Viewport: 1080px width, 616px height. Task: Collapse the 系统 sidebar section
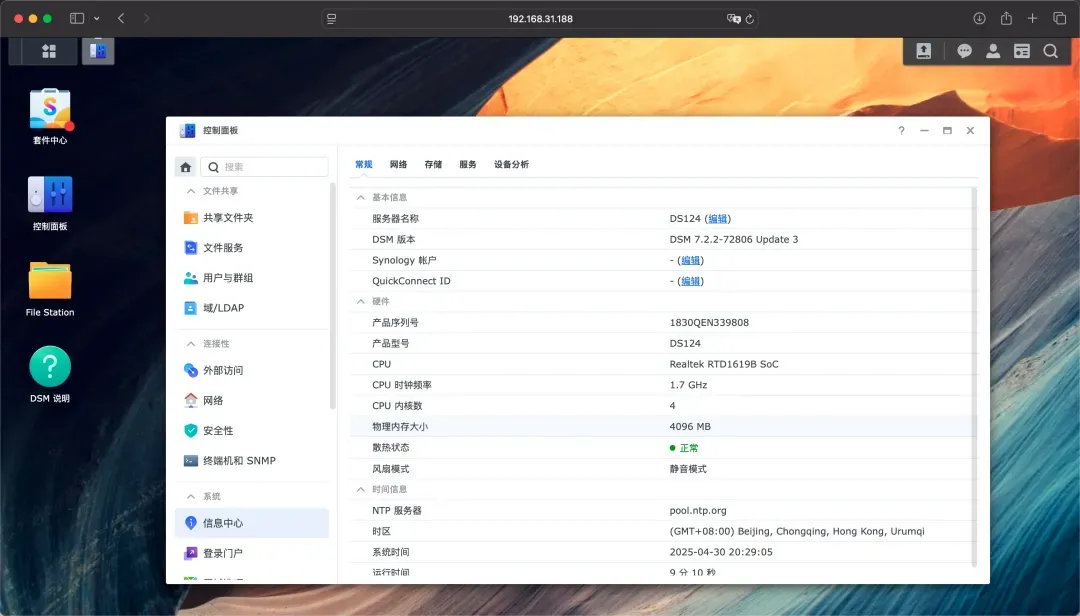coord(191,497)
